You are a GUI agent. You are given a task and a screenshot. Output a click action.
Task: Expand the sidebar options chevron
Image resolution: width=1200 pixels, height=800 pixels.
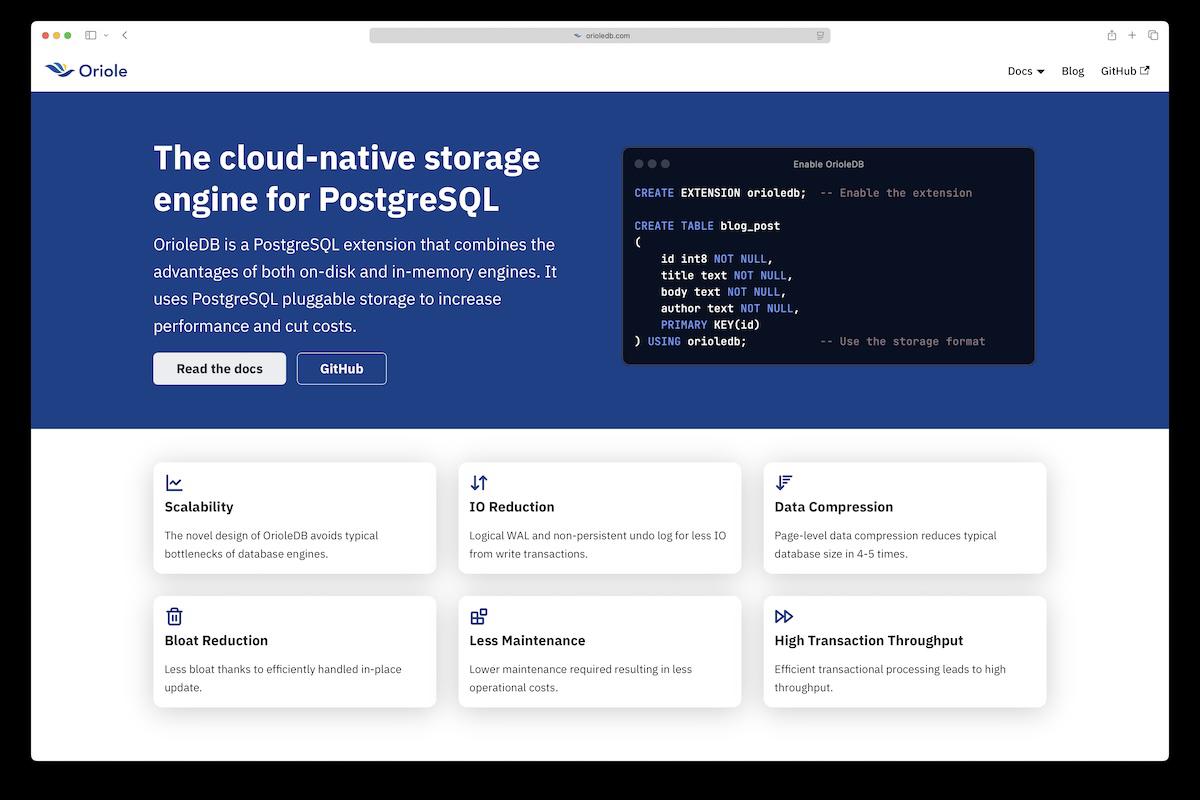click(106, 35)
